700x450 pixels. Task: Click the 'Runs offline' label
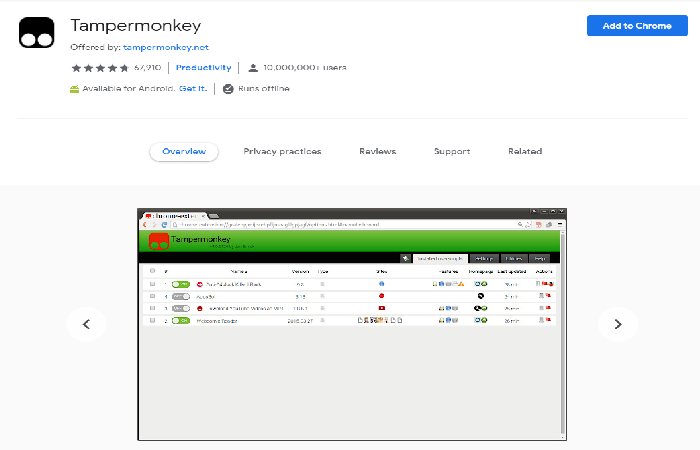(x=263, y=88)
